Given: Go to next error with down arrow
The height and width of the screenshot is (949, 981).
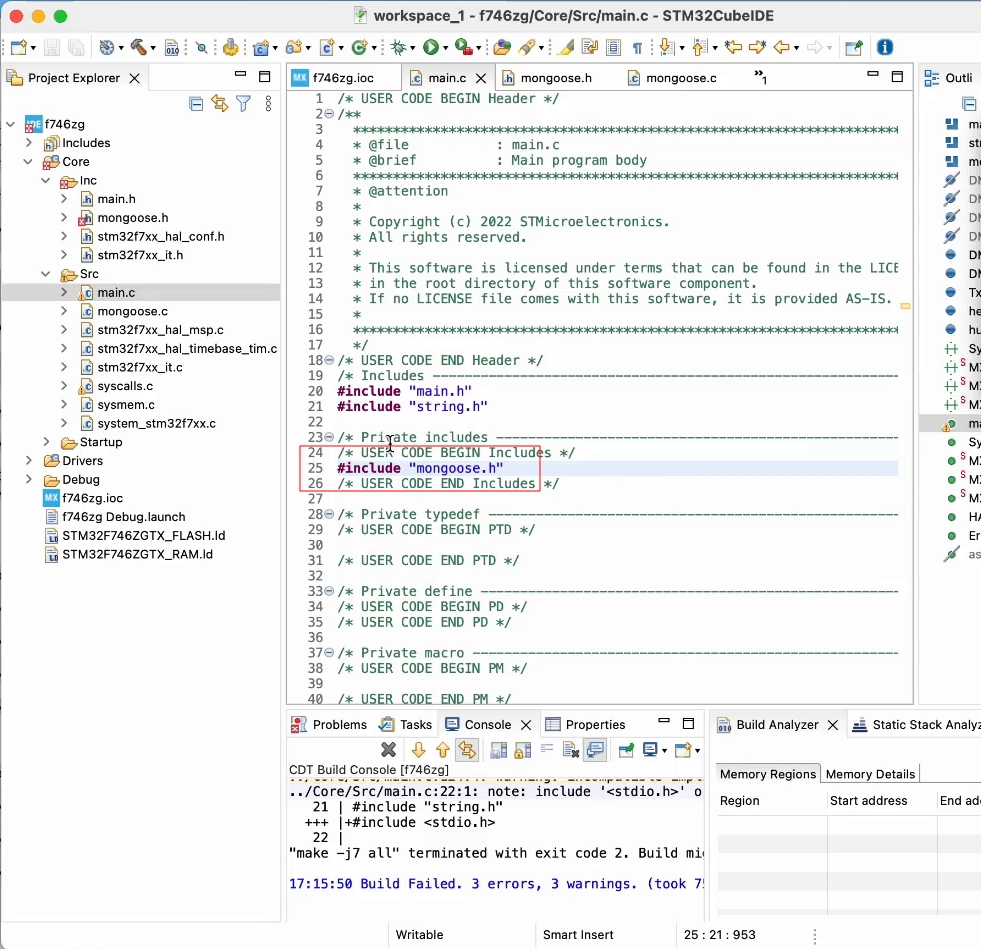Looking at the screenshot, I should click(418, 750).
